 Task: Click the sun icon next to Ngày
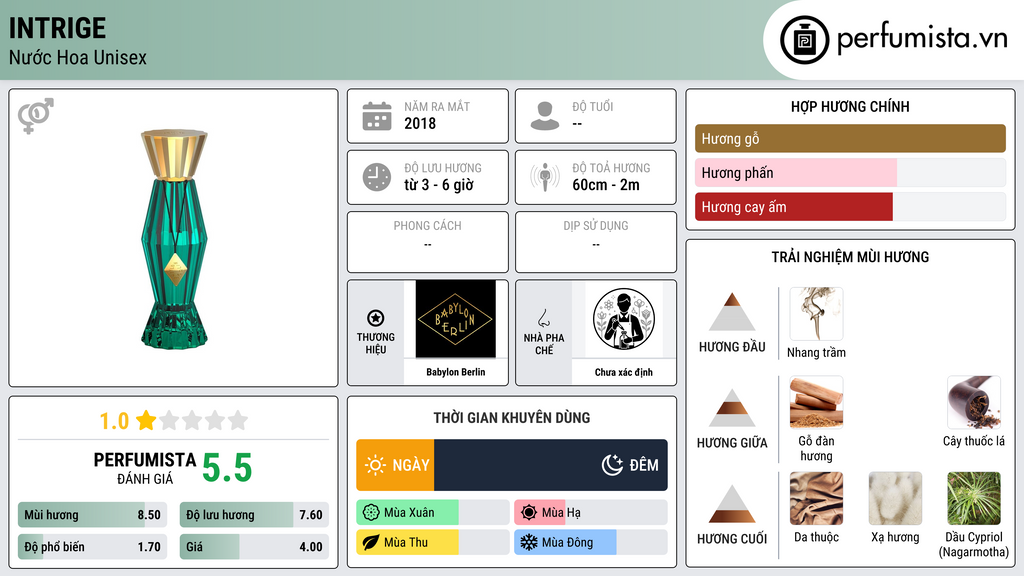point(376,465)
